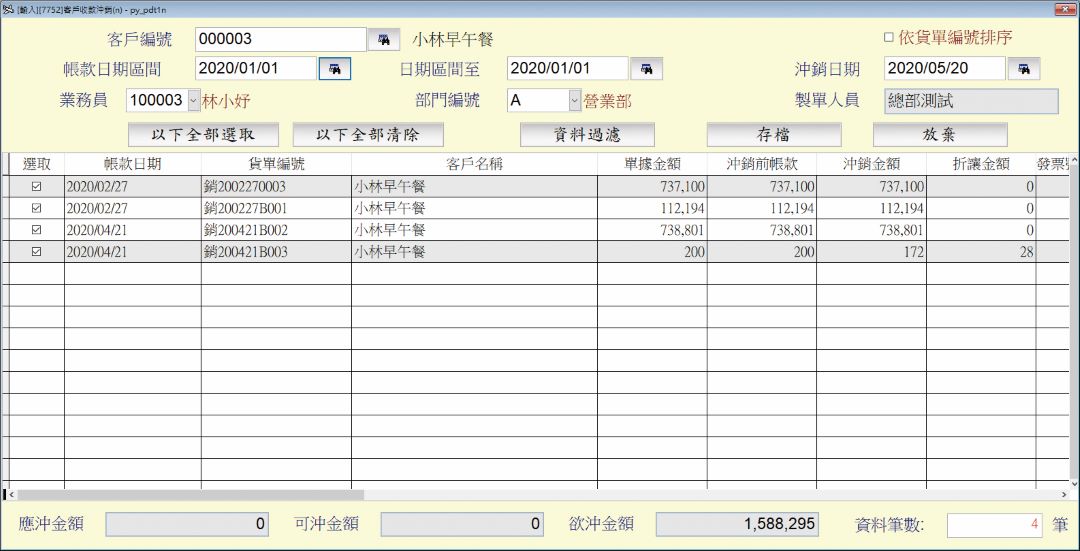The image size is (1080, 551).
Task: Click row header of the 銷2002270003 row
Action: [x=5, y=187]
